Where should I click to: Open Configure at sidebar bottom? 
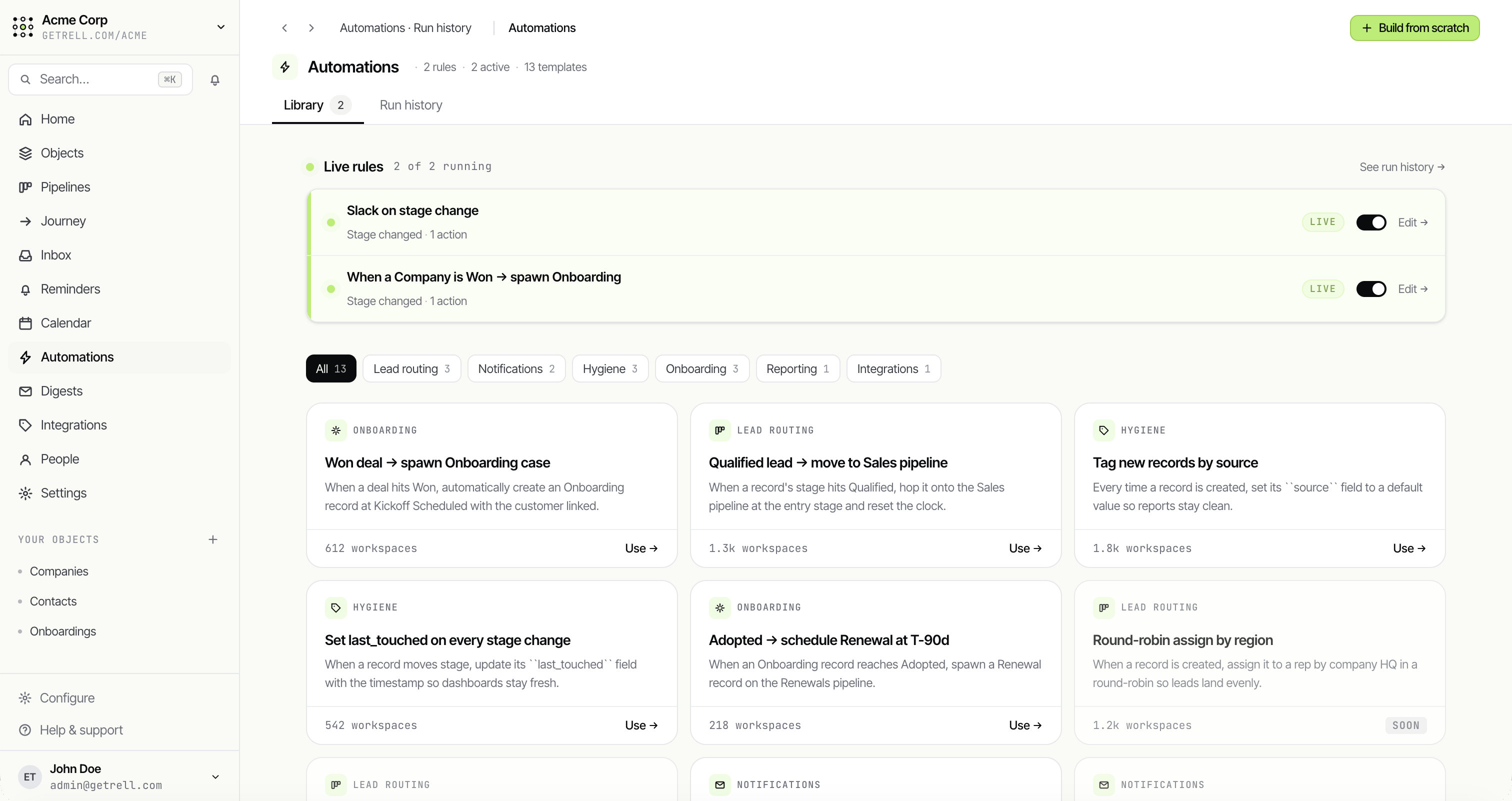pos(119,698)
